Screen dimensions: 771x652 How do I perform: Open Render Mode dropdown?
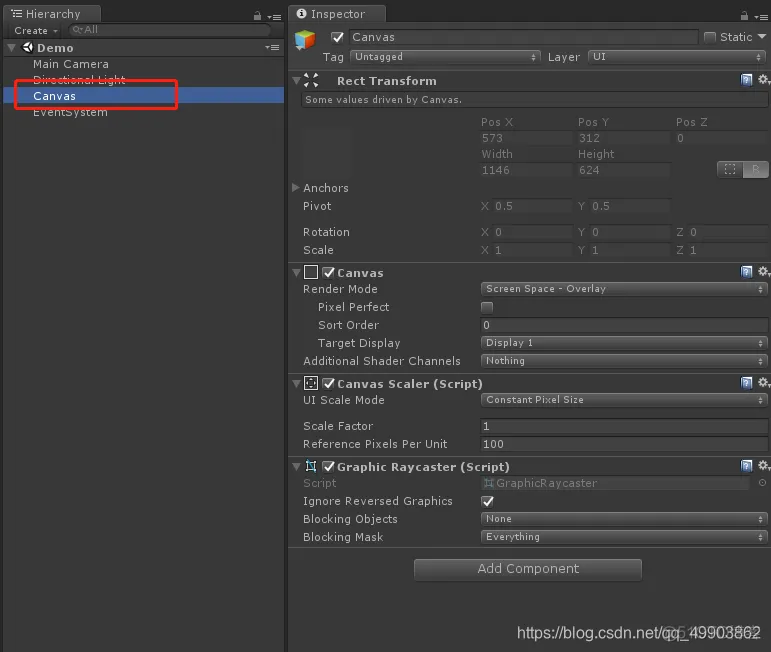623,289
